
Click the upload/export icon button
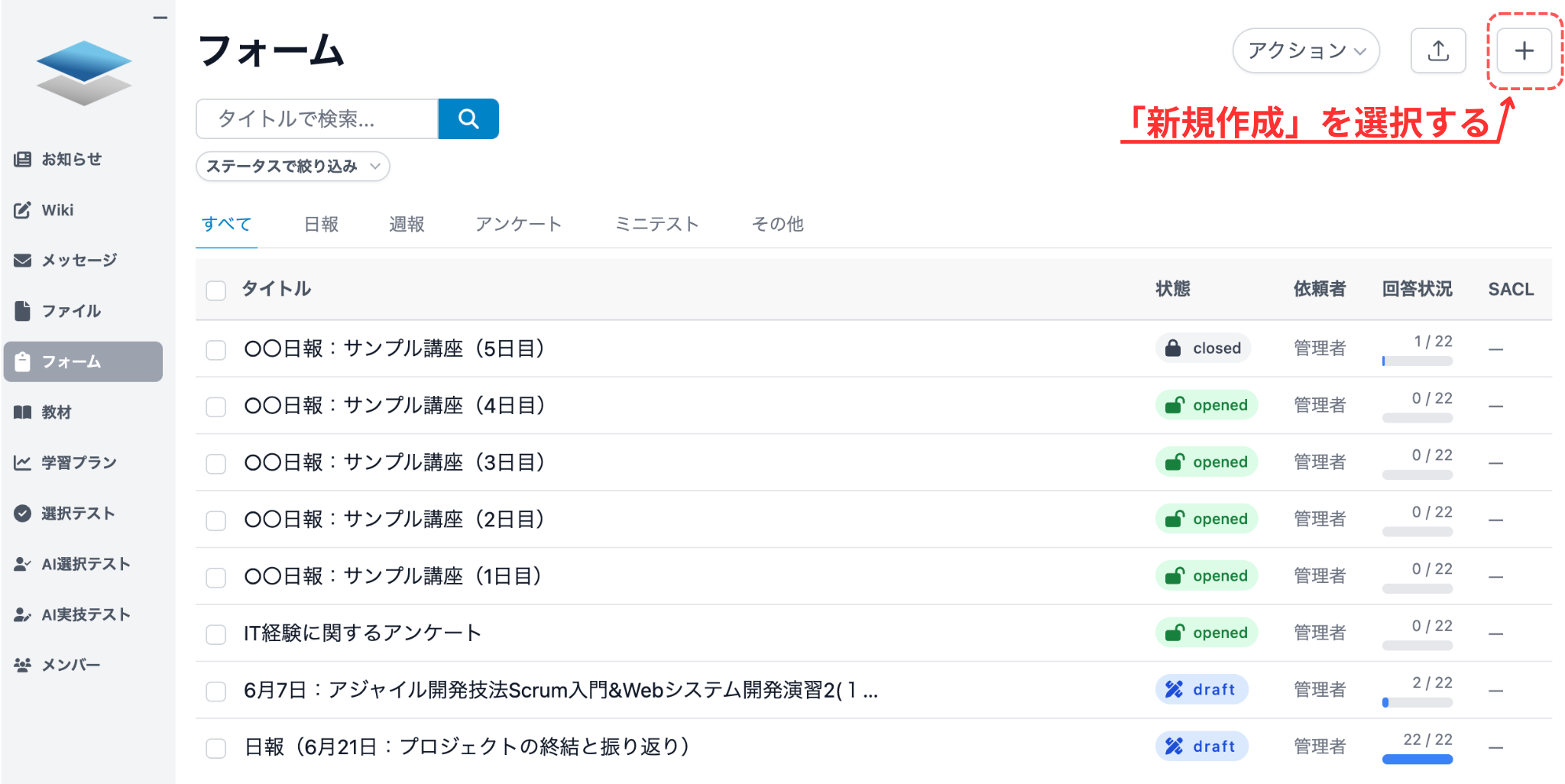click(1437, 51)
